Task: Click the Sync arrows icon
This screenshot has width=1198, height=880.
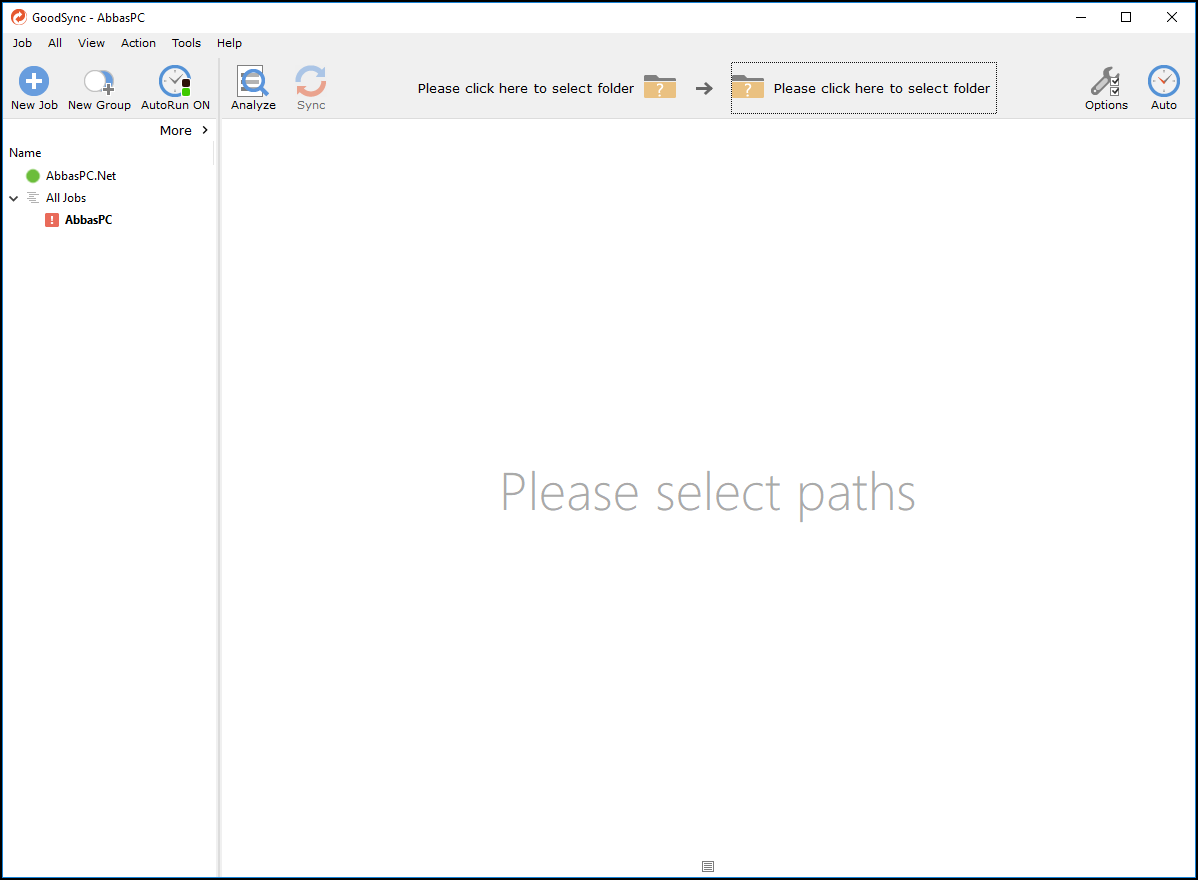Action: click(x=311, y=81)
